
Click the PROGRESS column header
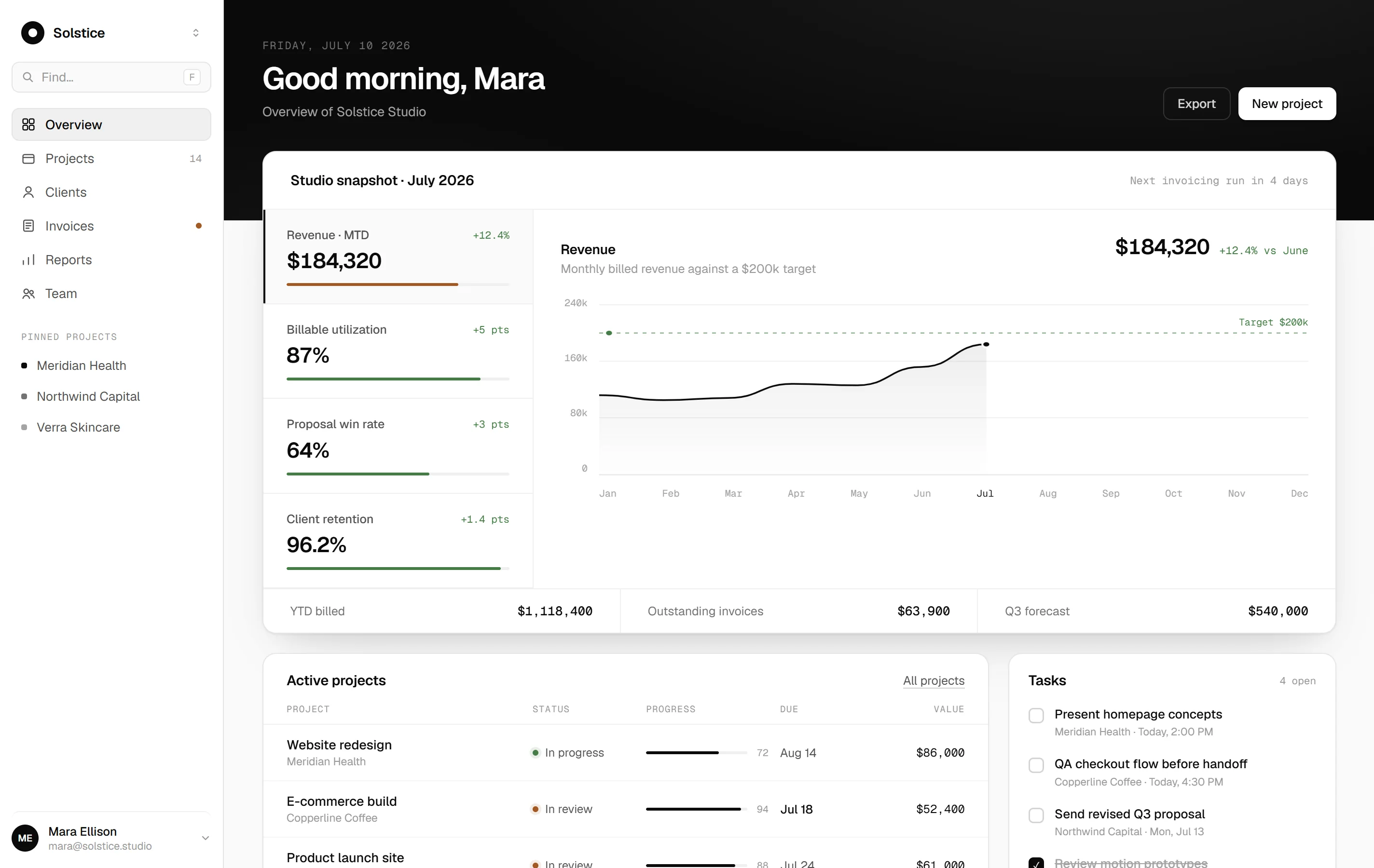pyautogui.click(x=671, y=709)
